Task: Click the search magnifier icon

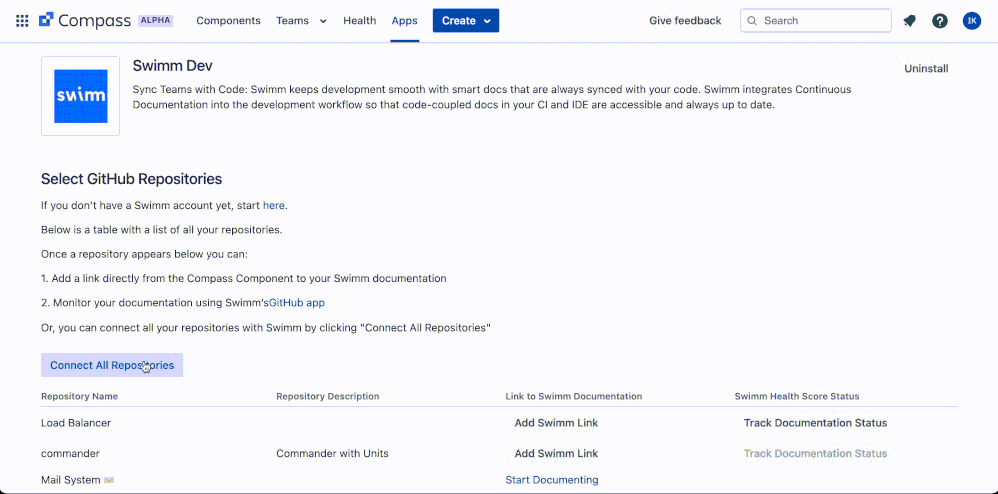Action: 752,21
